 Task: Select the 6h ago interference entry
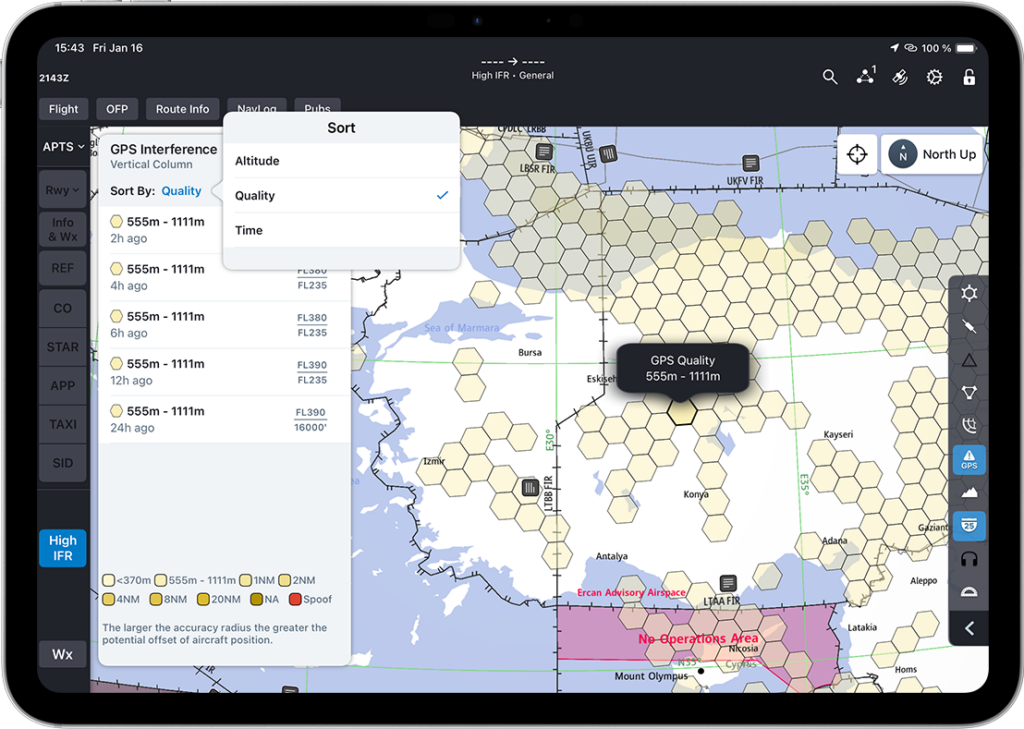tap(225, 325)
